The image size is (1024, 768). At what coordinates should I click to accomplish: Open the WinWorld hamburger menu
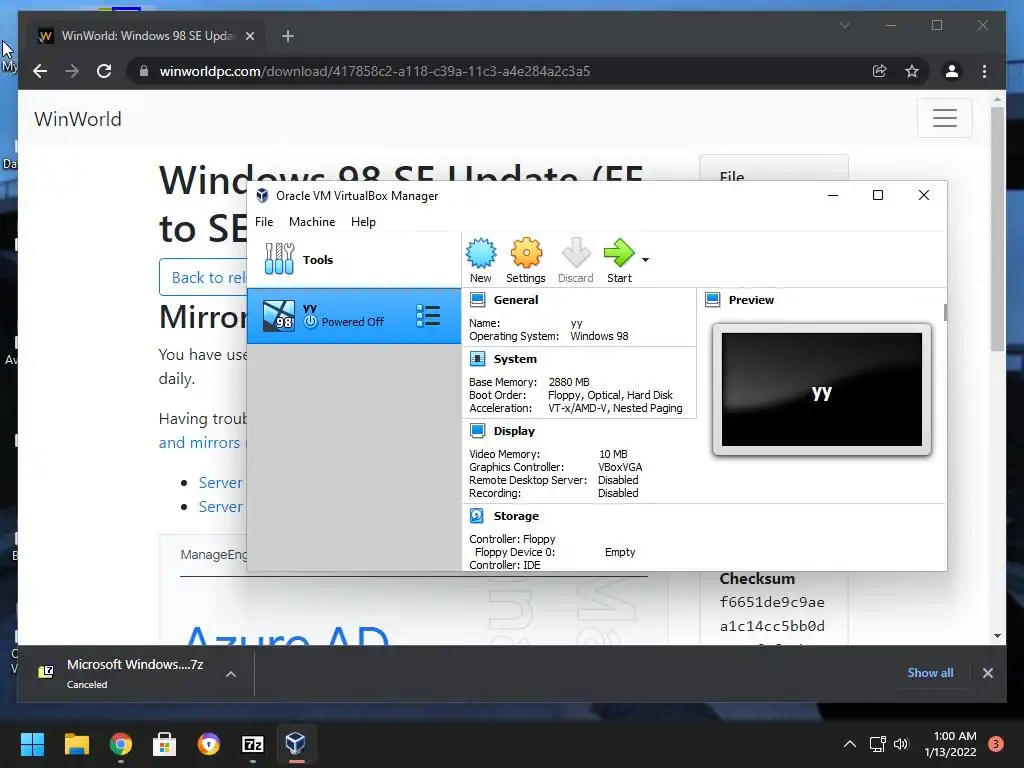[944, 118]
